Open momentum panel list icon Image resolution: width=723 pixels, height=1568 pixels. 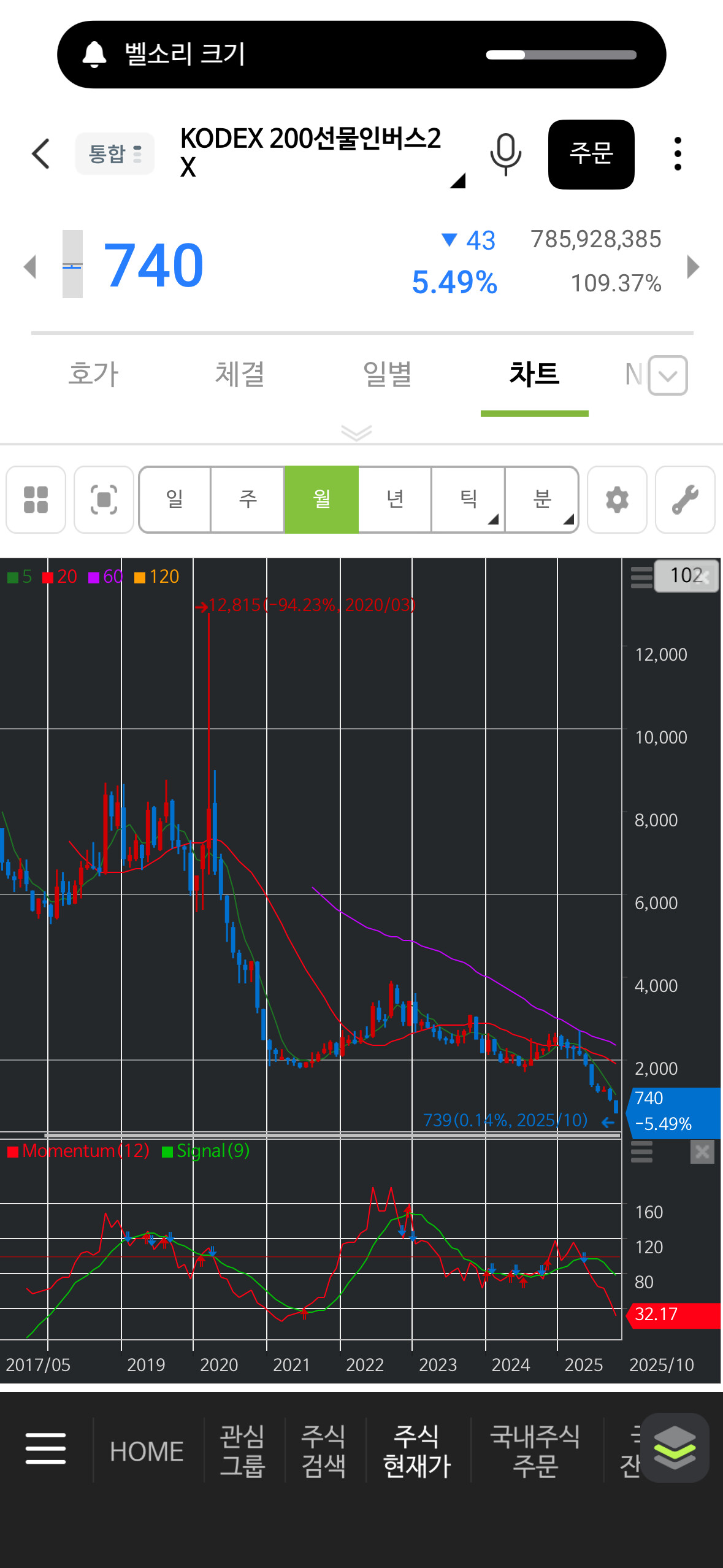click(641, 1151)
